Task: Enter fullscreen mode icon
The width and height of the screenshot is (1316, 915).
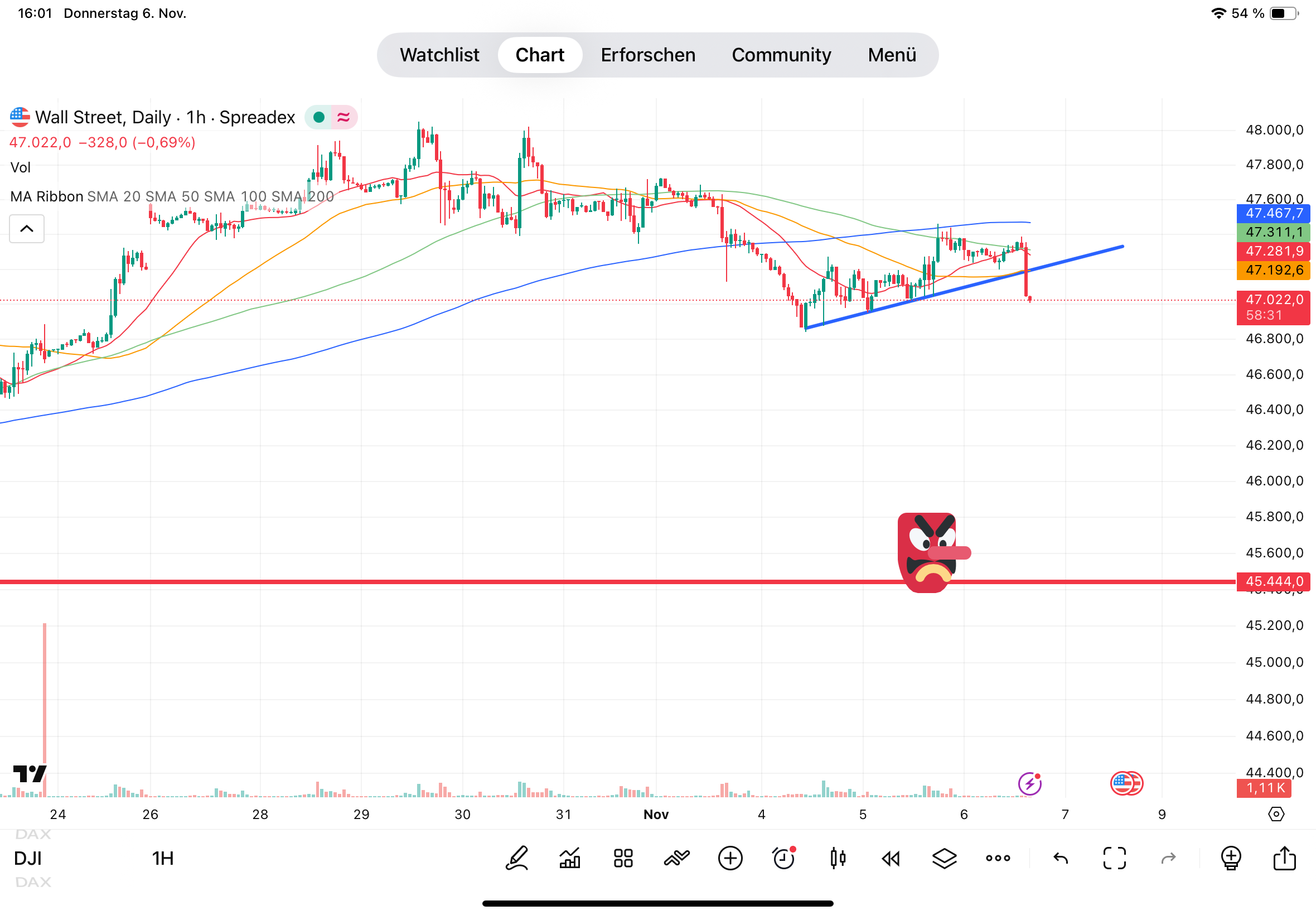Action: pos(1114,858)
